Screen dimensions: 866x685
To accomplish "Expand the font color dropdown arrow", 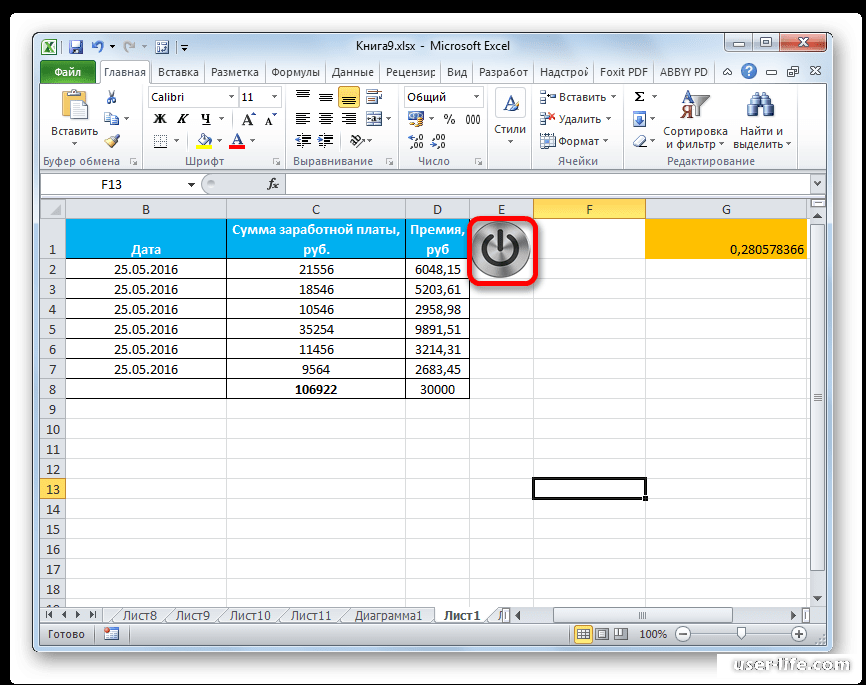I will coord(253,141).
